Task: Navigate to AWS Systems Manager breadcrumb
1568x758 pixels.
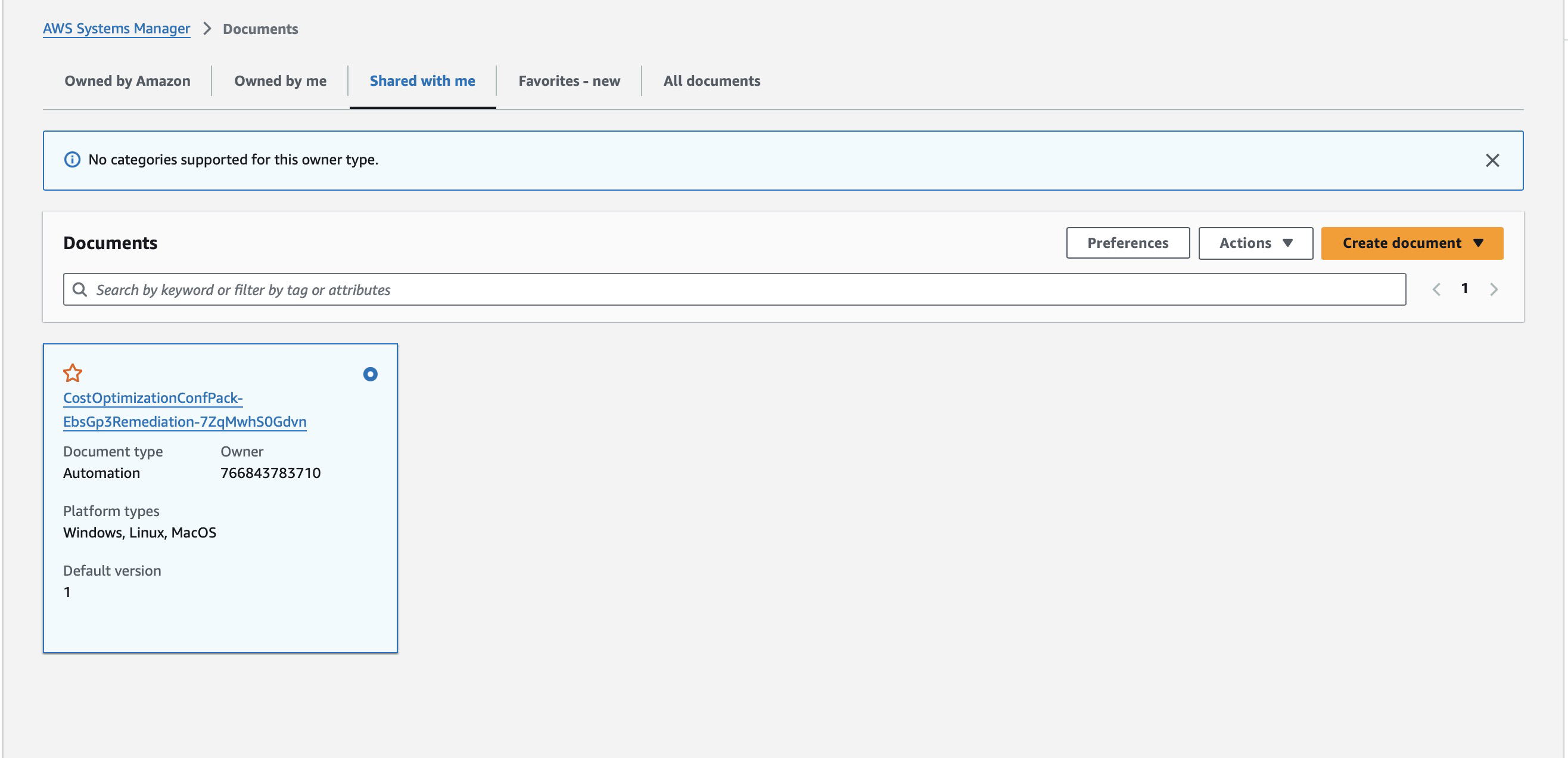Action: point(116,29)
